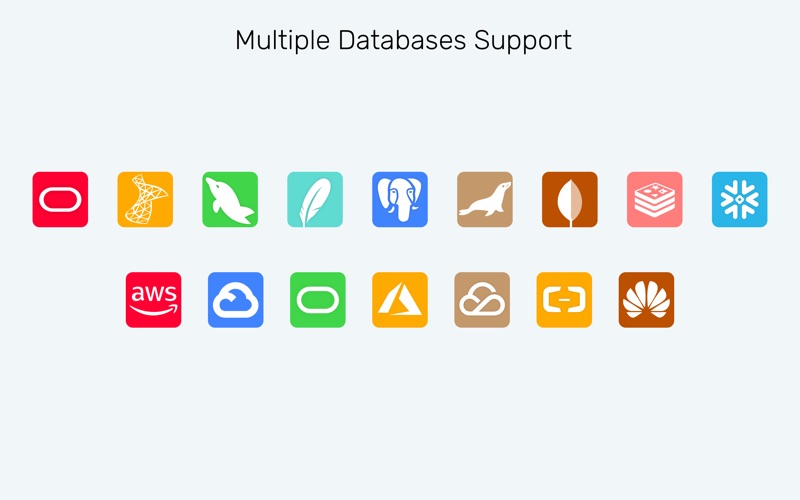The height and width of the screenshot is (500, 800).
Task: Choose the brown MongoDB leaf icon
Action: pyautogui.click(x=570, y=199)
